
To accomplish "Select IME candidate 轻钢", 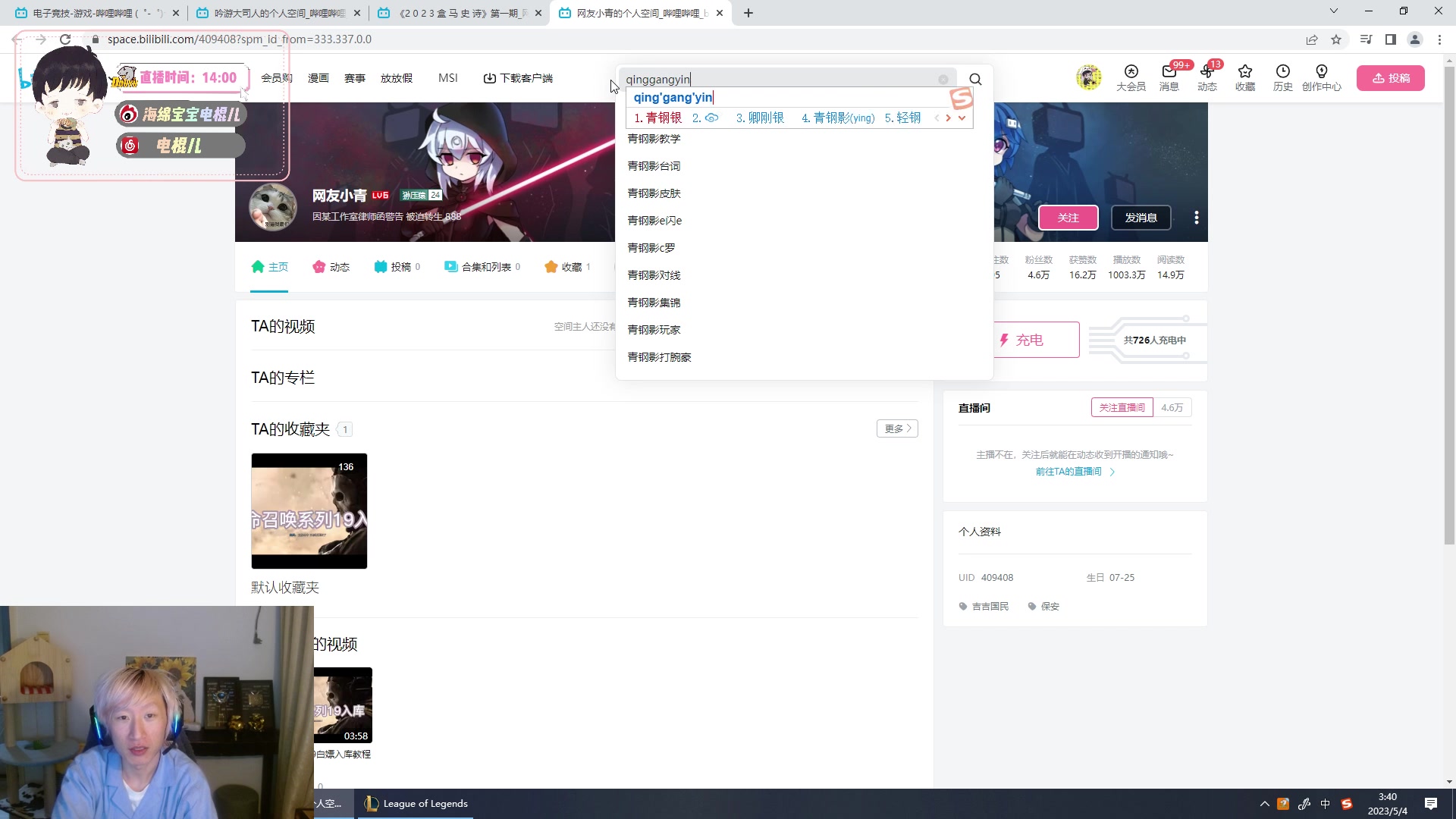I will coord(902,118).
